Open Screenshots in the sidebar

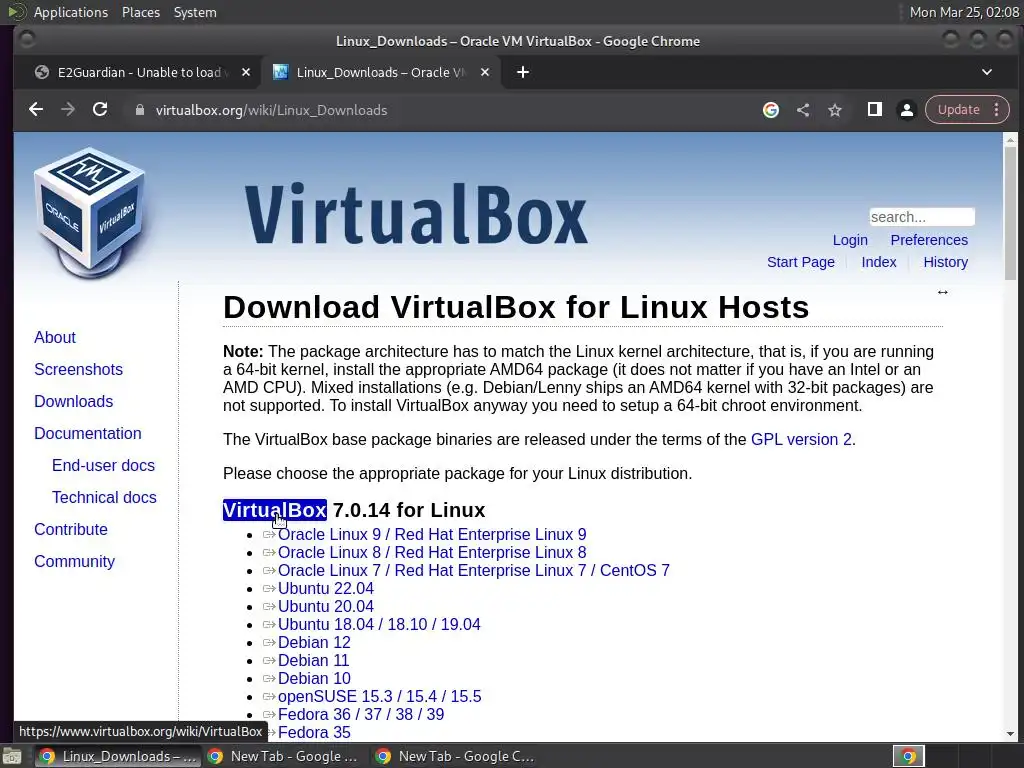pos(78,370)
